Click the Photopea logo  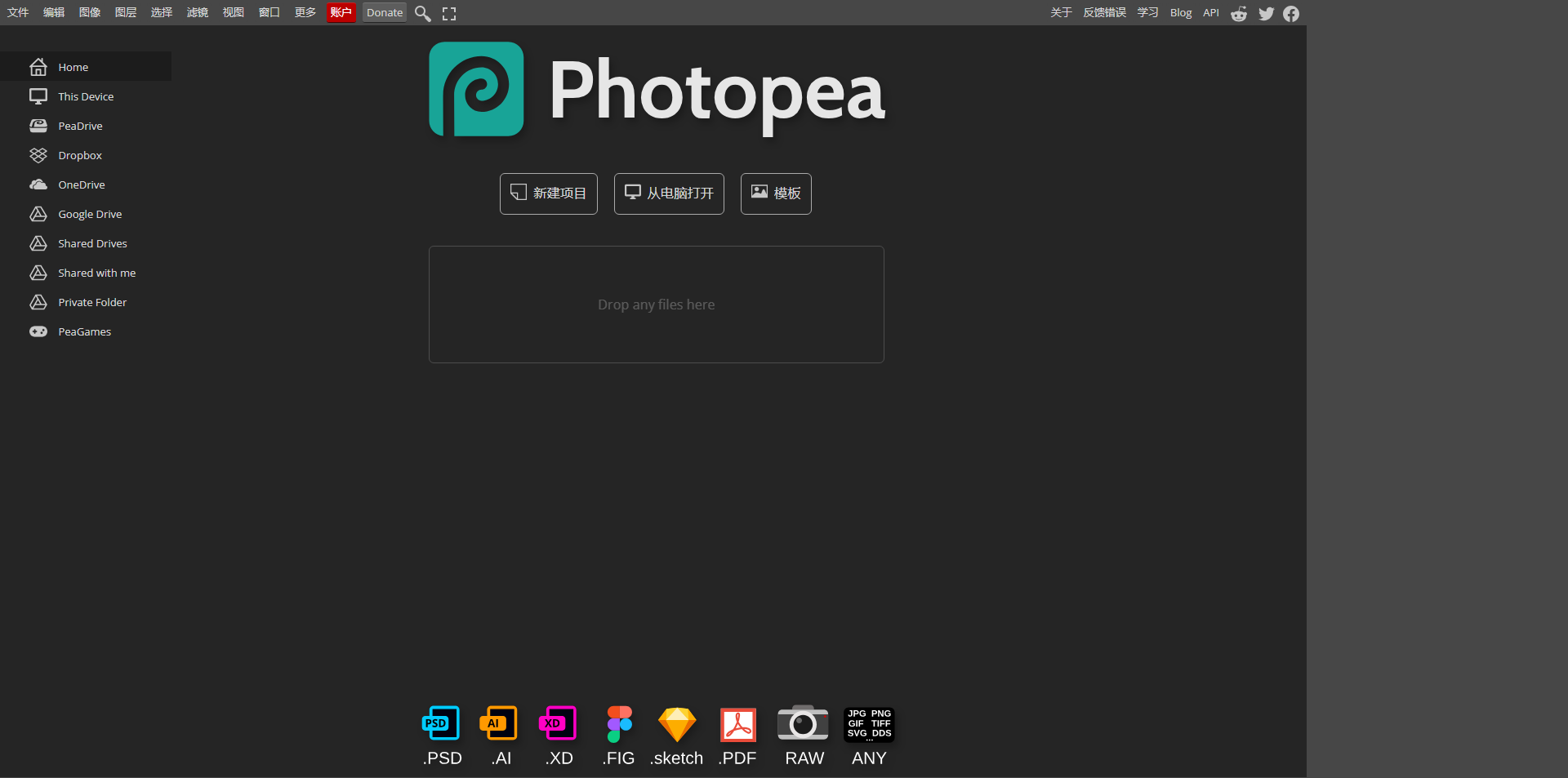coord(477,89)
